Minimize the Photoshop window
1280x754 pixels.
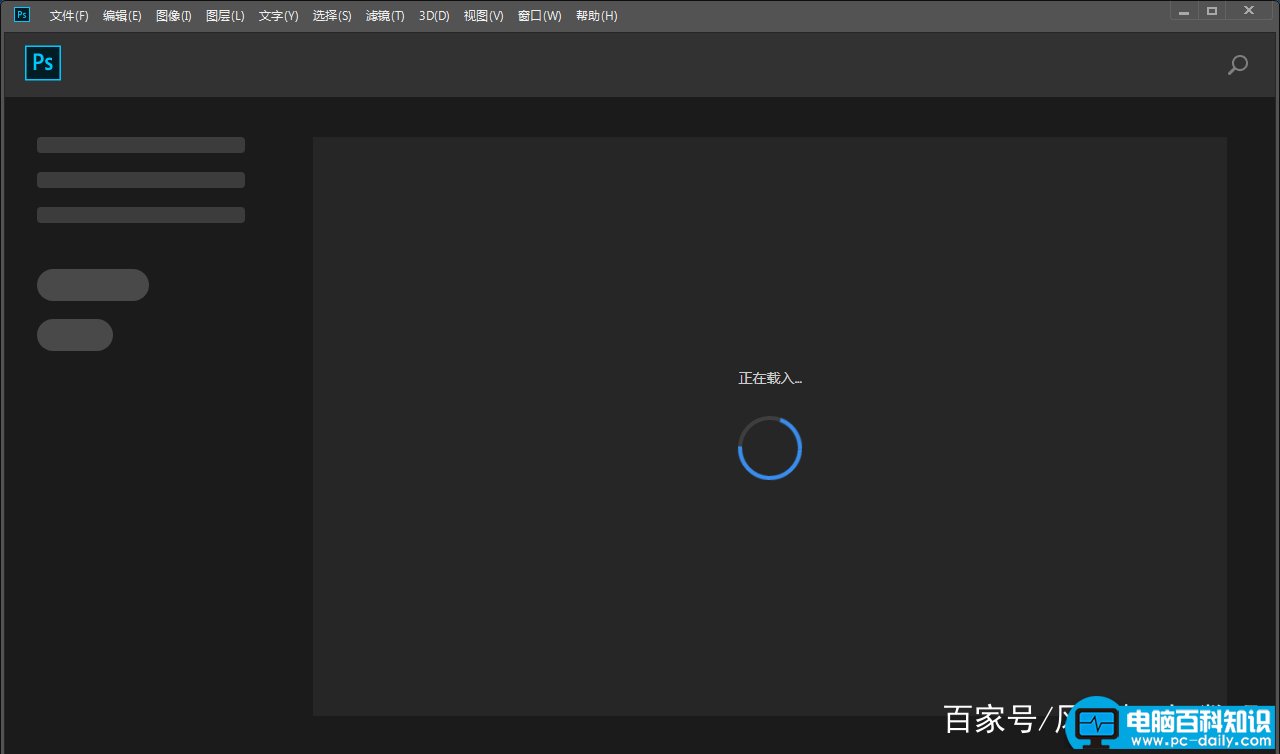(x=1184, y=11)
